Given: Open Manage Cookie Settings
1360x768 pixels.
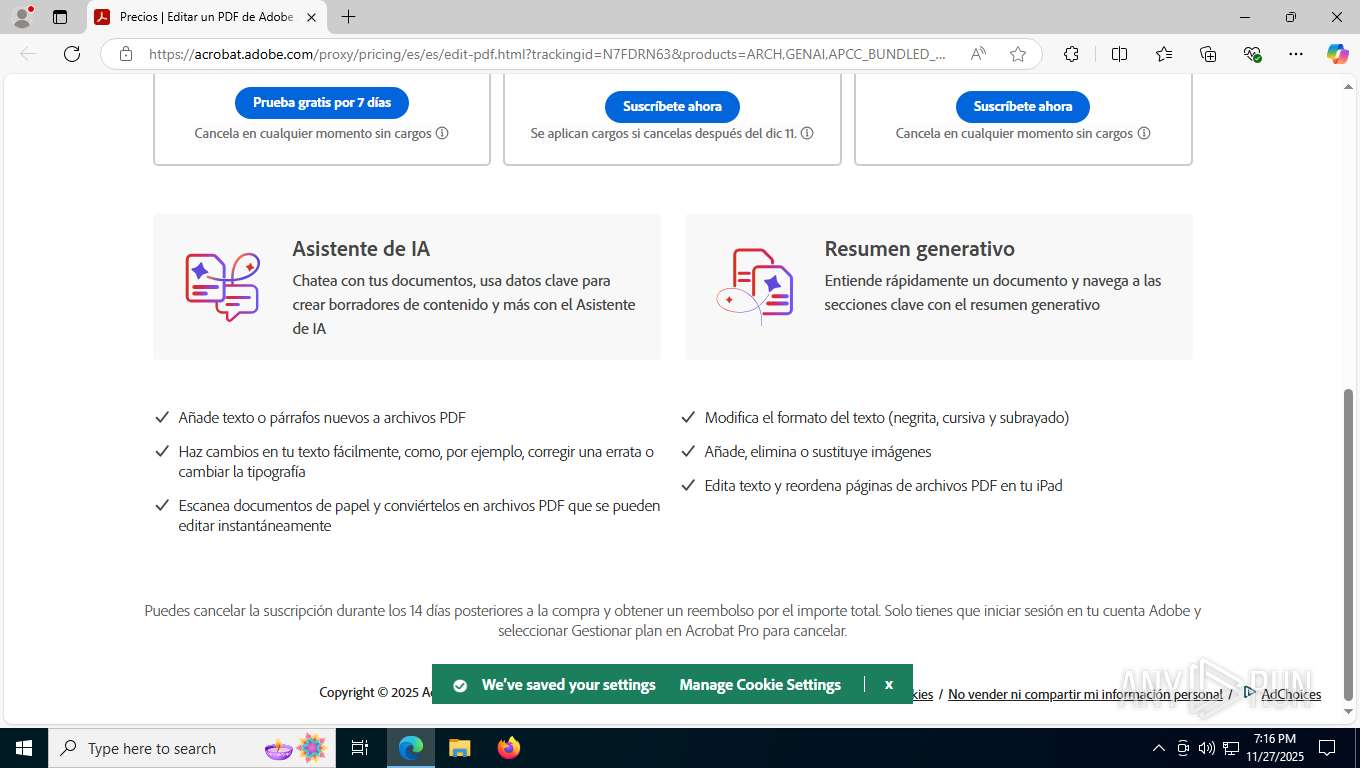Looking at the screenshot, I should (760, 685).
